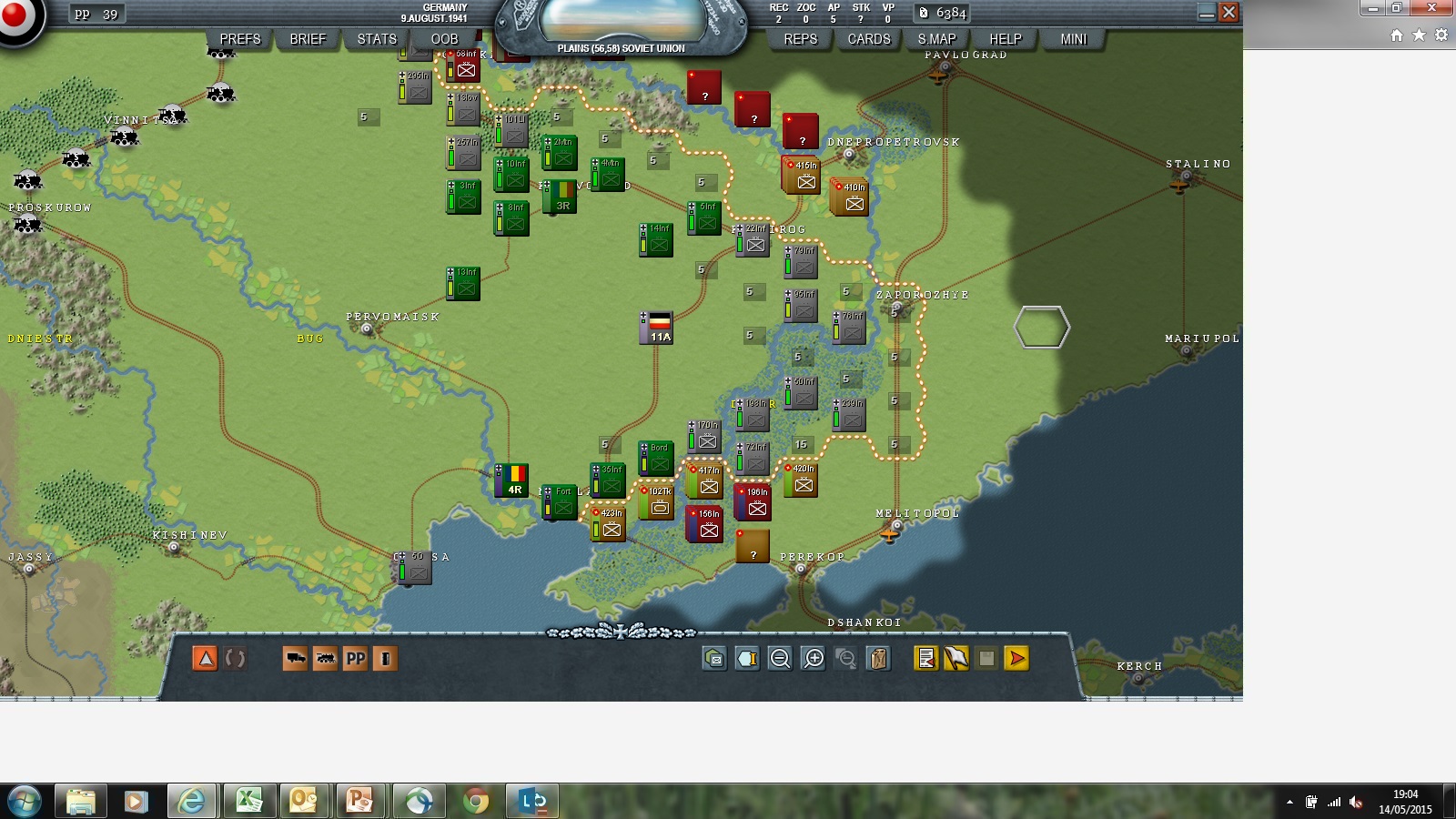Select the 102Tk tank unit counter
Viewport: 1456px width, 819px height.
point(656,502)
